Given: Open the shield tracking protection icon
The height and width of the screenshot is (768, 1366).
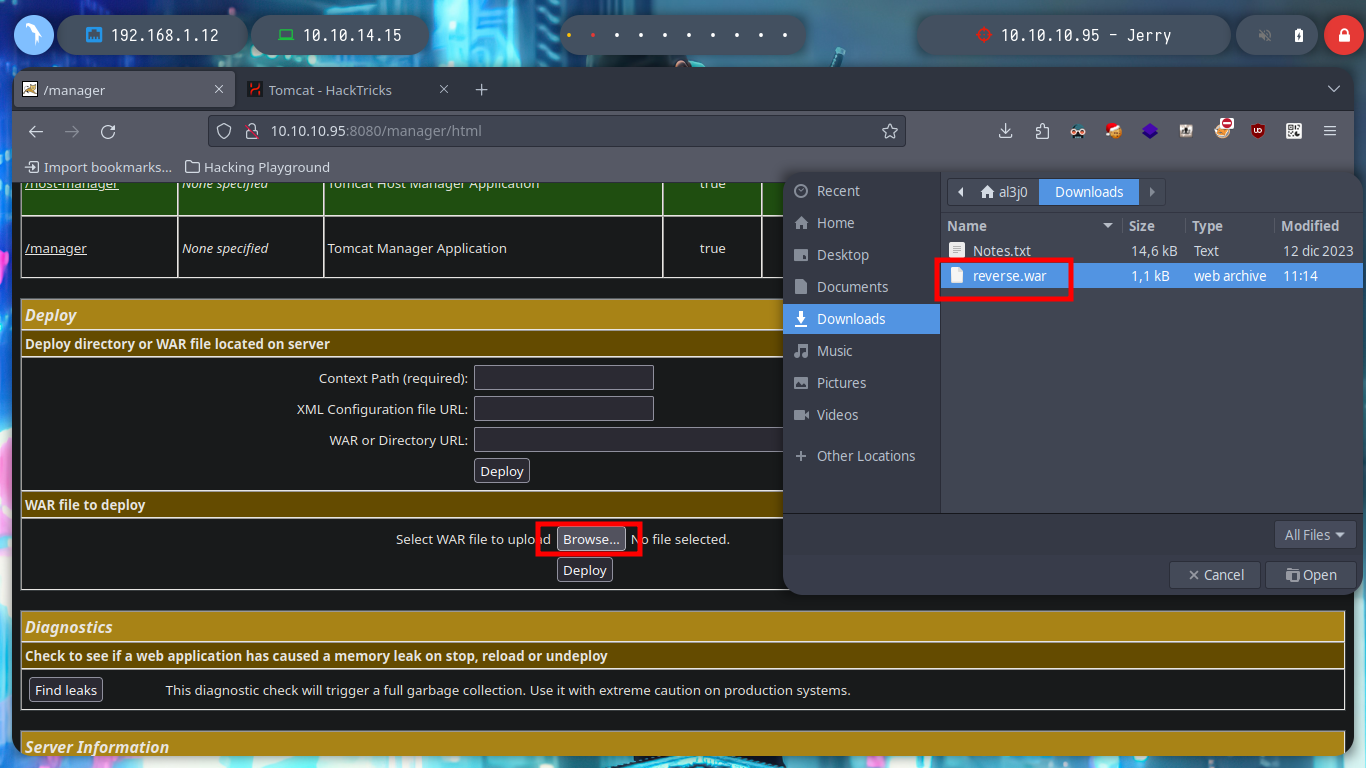Looking at the screenshot, I should click(224, 131).
